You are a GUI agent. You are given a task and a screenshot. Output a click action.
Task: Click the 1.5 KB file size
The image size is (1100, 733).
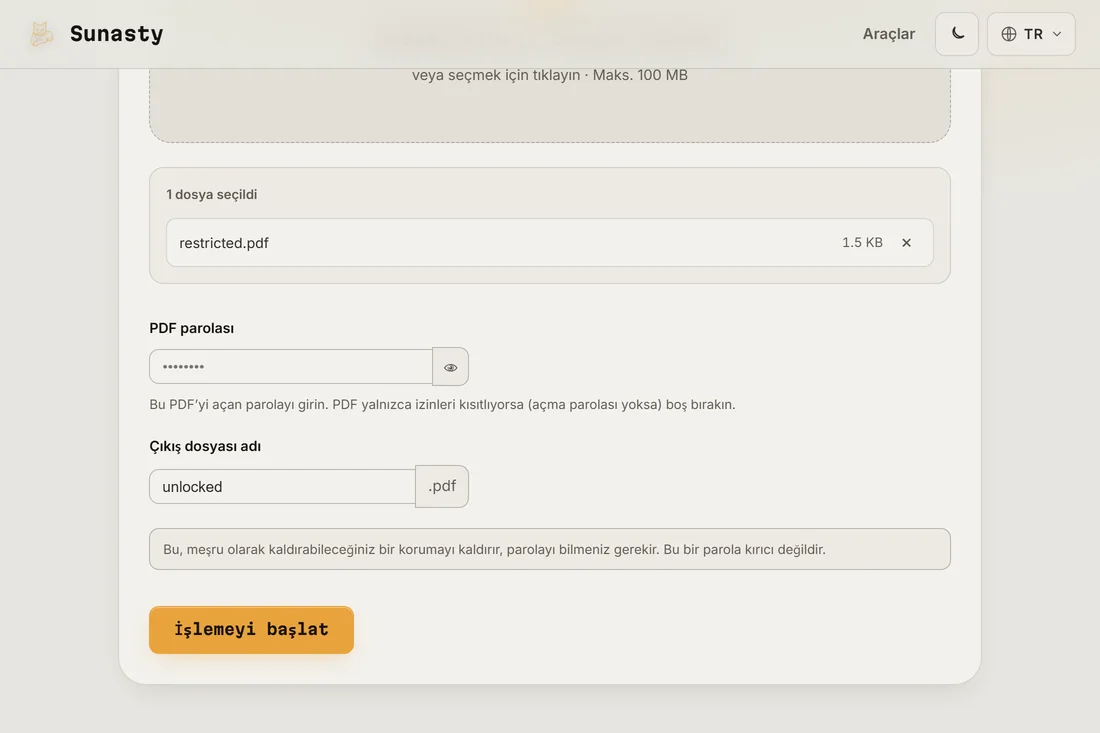[862, 243]
